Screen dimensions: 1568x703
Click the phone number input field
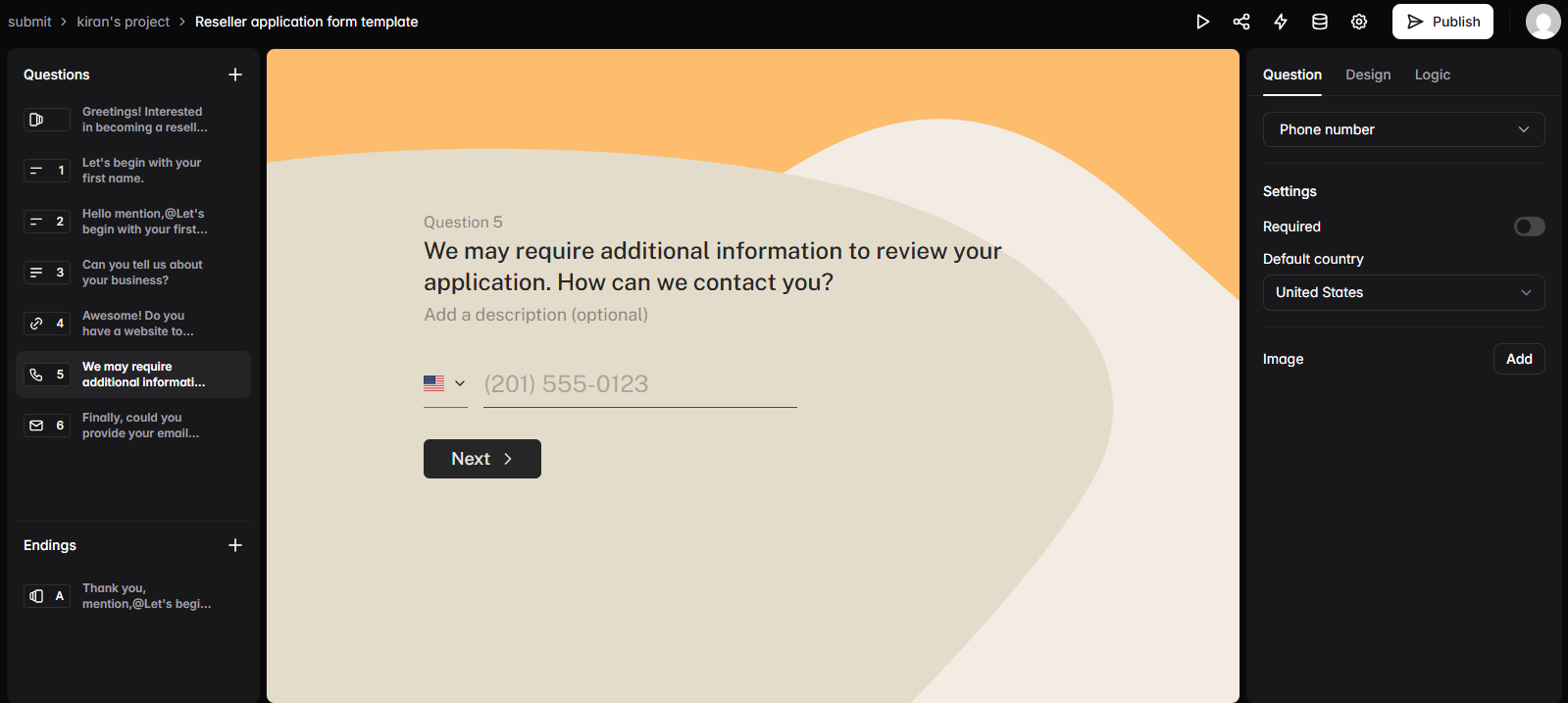click(639, 384)
